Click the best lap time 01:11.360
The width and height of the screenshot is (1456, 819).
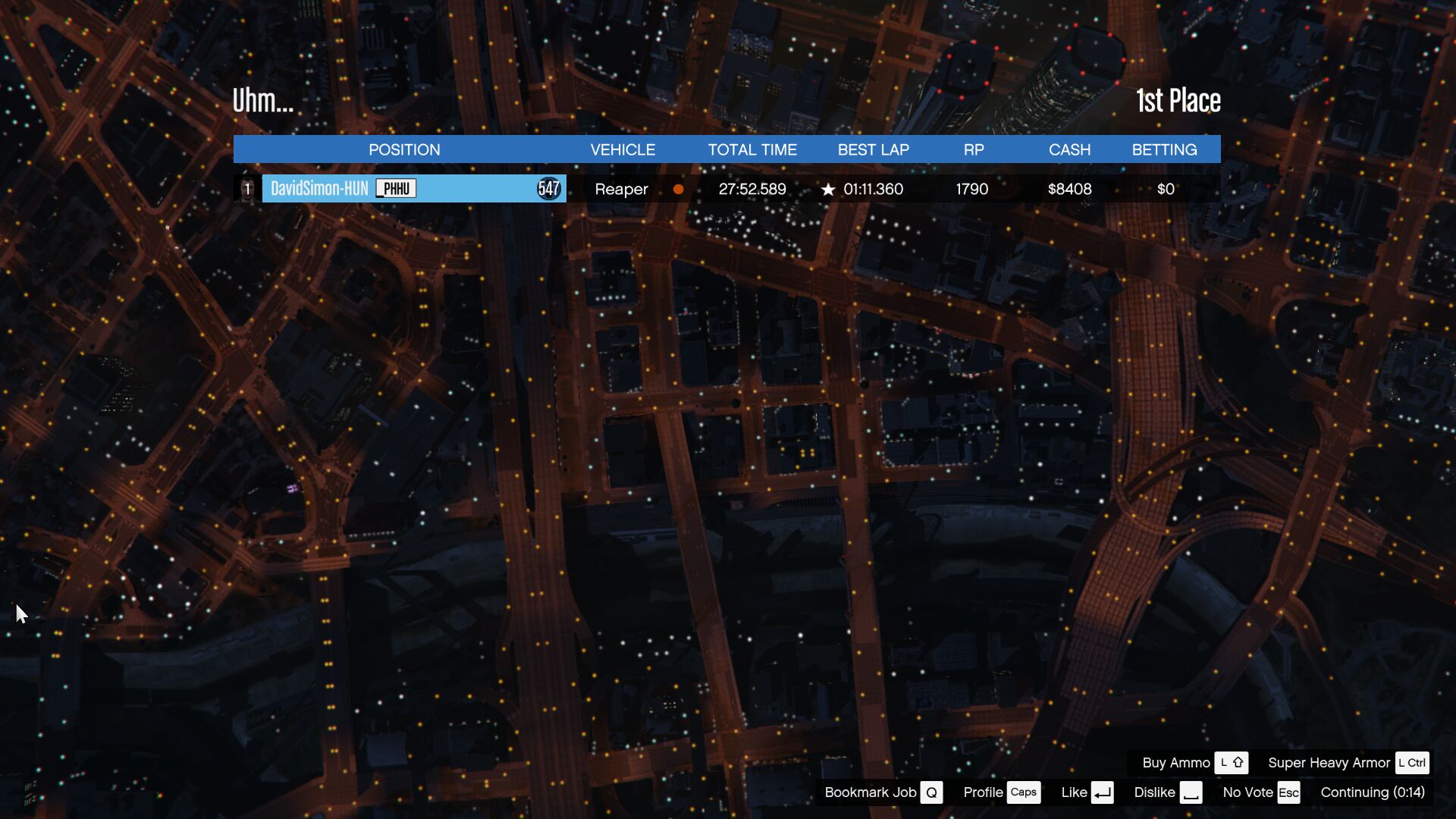coord(873,190)
